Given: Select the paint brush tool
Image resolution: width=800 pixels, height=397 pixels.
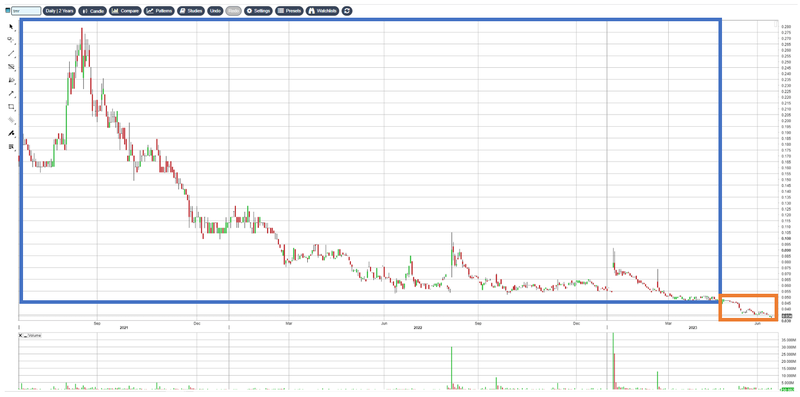Looking at the screenshot, I should pos(11,133).
